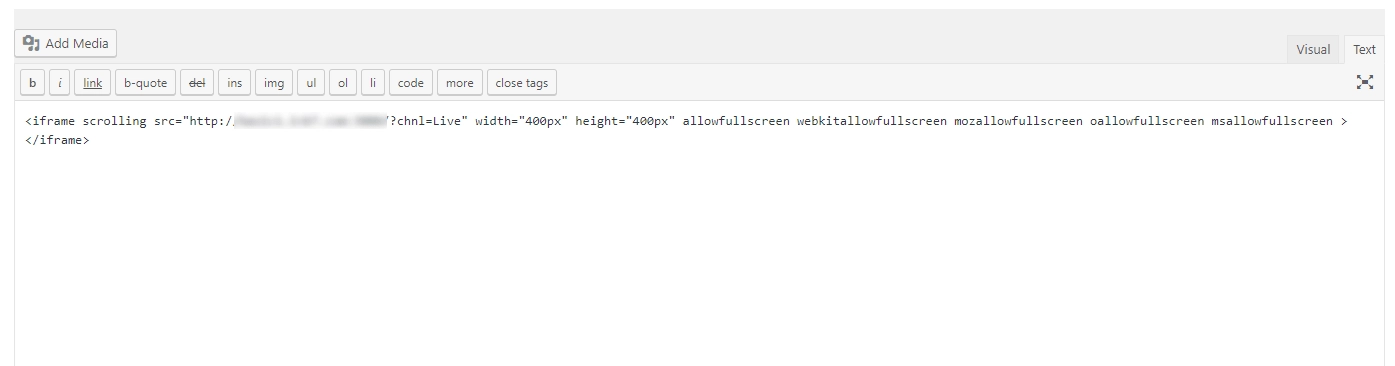The height and width of the screenshot is (366, 1395).
Task: Insert inserted text tag with ins
Action: pyautogui.click(x=234, y=83)
